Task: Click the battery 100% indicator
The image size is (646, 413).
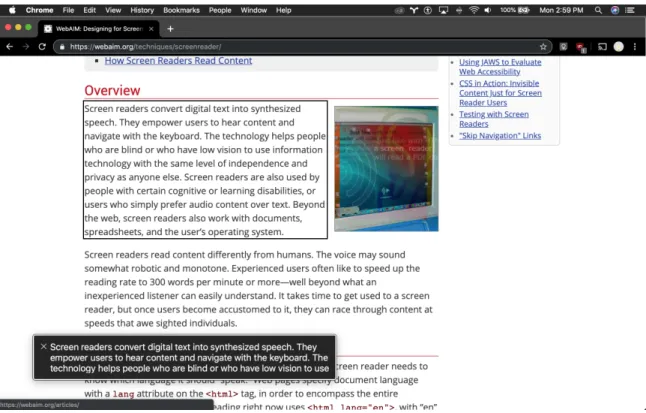Action: [515, 10]
